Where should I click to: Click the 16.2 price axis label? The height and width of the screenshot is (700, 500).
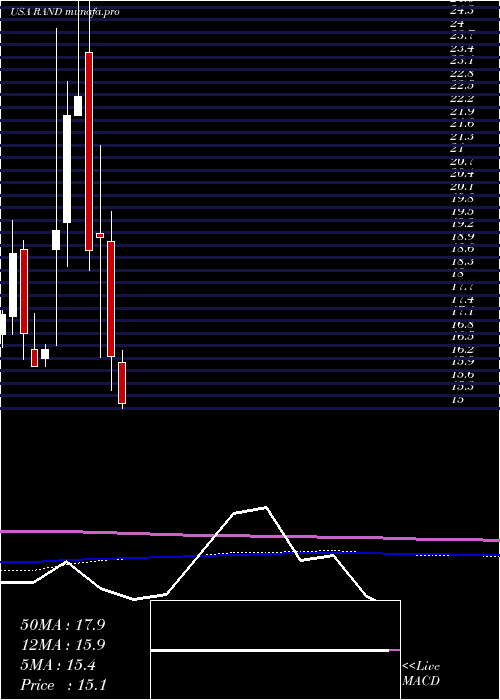point(463,349)
